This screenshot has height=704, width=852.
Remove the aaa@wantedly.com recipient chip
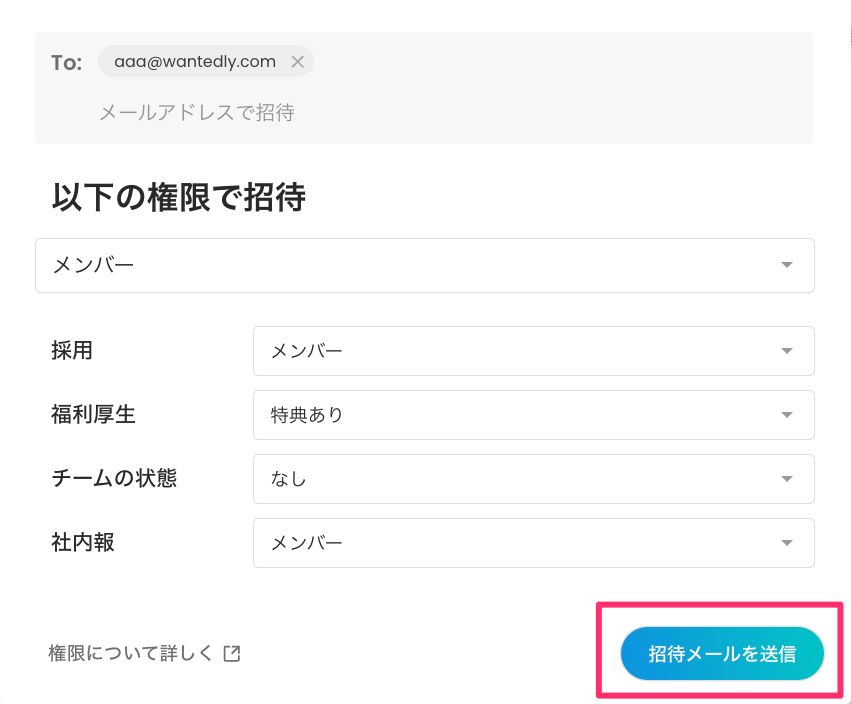[297, 62]
